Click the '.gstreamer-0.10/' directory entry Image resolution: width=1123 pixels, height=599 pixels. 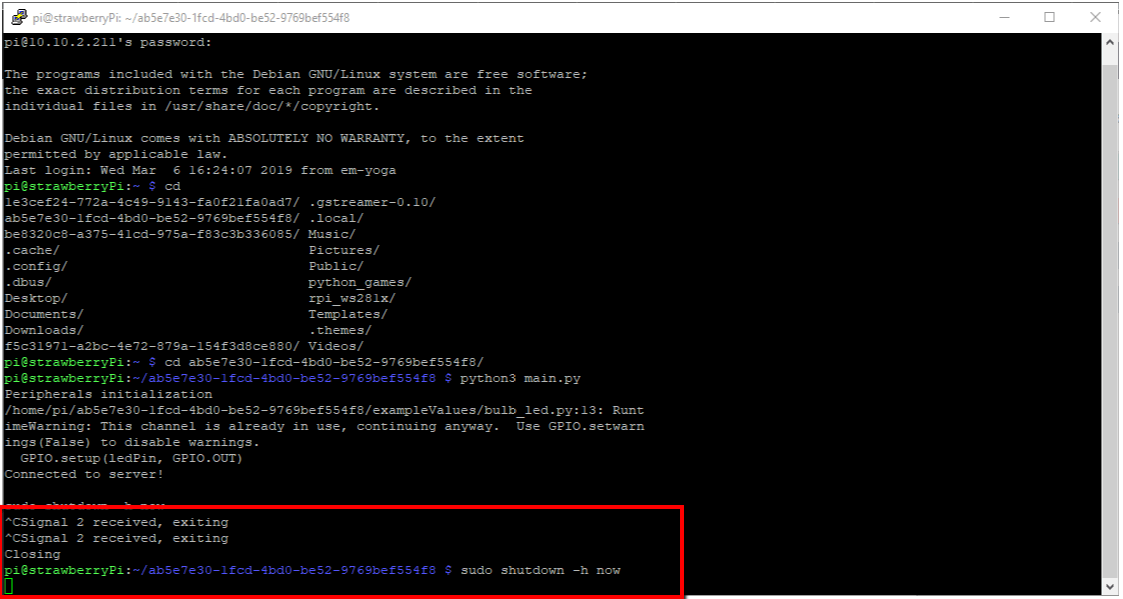tap(372, 202)
